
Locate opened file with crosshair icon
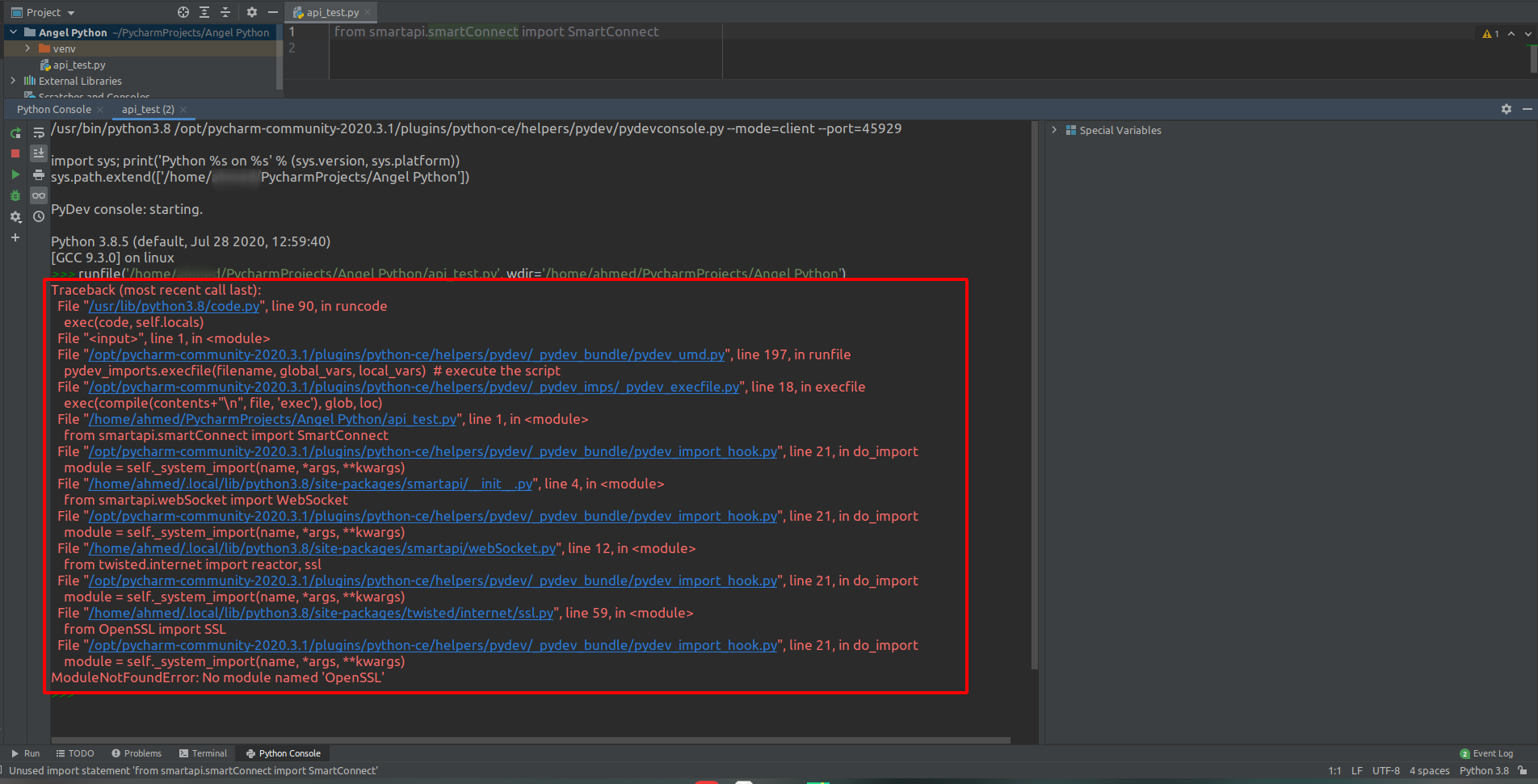(x=183, y=12)
